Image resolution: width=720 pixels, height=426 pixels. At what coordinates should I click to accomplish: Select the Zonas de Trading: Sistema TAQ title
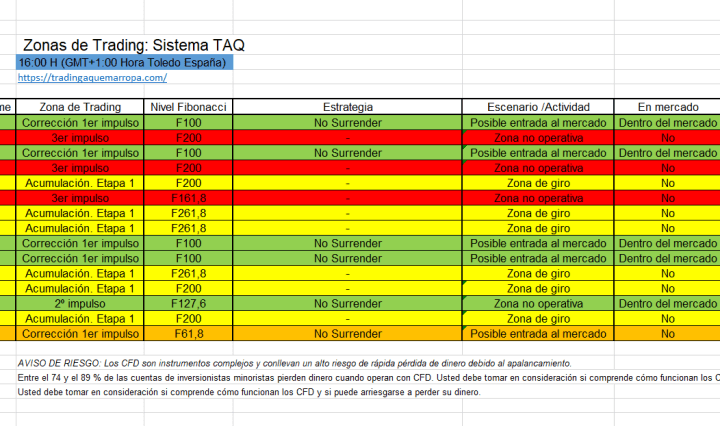click(x=133, y=45)
